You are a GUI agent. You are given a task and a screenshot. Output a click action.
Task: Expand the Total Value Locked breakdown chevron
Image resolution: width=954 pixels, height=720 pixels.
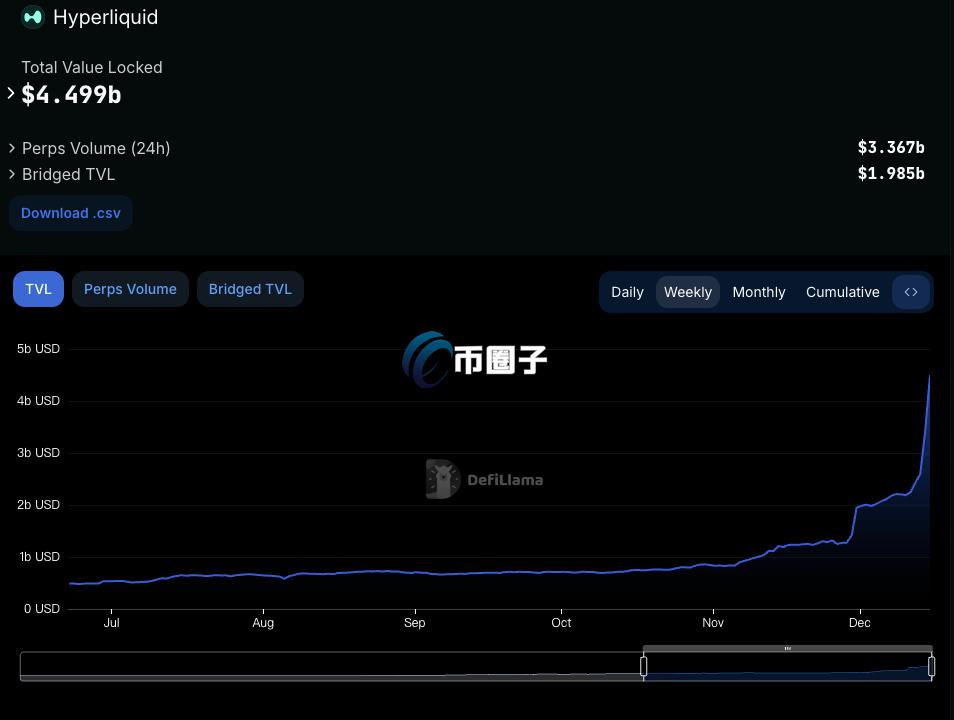pos(10,93)
